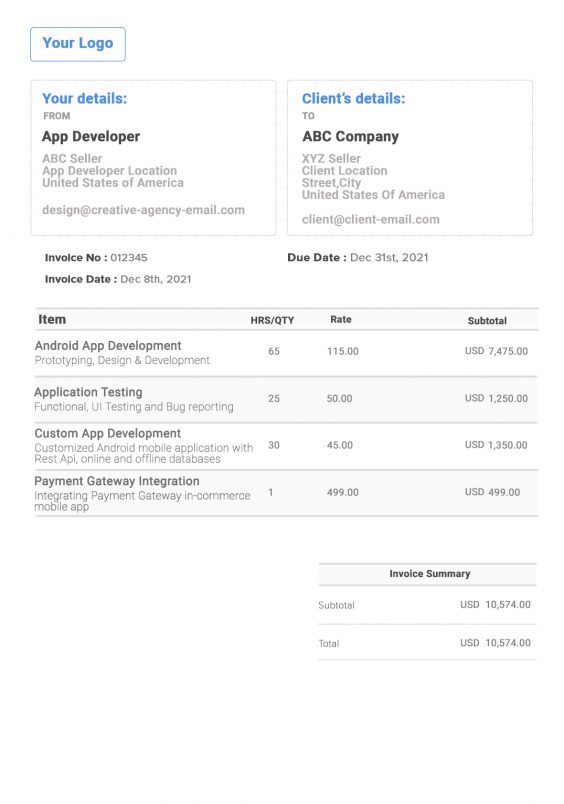
Task: Select the Payment Gateway Integration line item
Action: (287, 493)
